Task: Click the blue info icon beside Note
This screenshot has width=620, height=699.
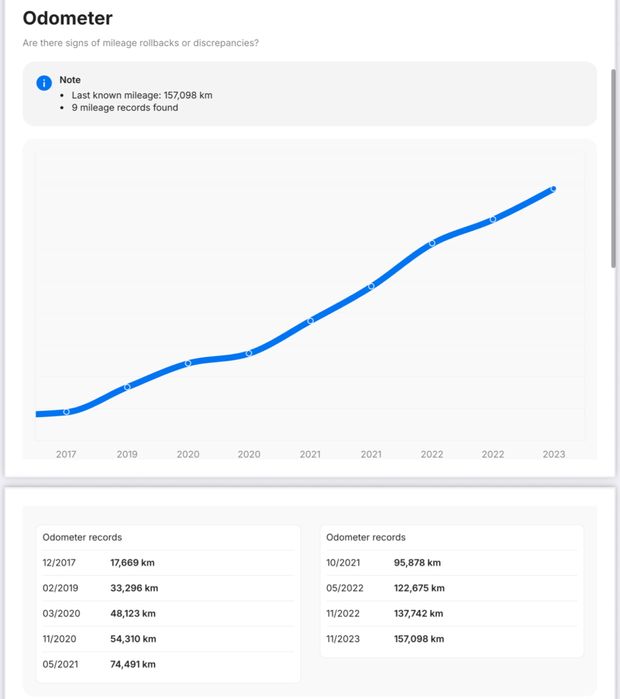Action: (43, 83)
